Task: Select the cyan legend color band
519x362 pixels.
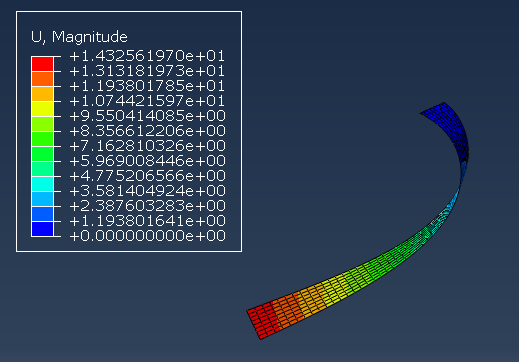Action: [x=42, y=184]
